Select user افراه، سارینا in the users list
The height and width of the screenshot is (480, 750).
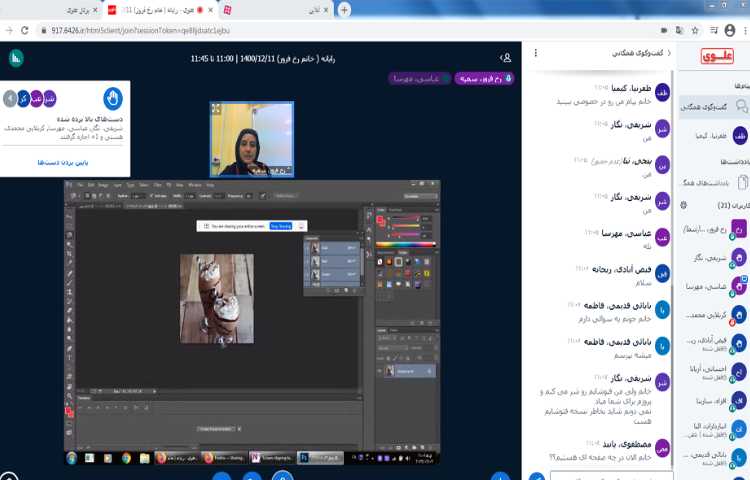tap(714, 401)
